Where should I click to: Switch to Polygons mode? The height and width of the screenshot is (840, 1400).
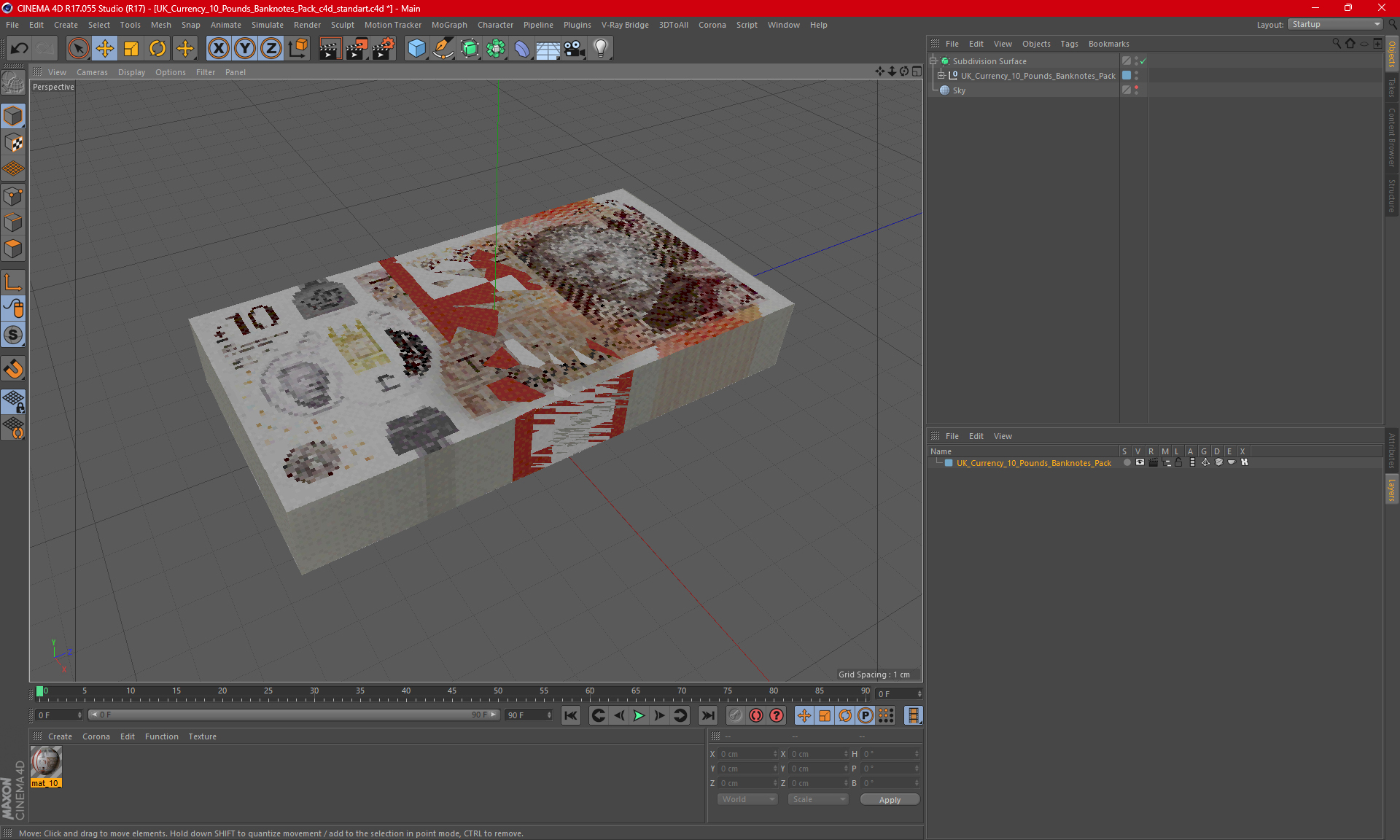tap(13, 249)
